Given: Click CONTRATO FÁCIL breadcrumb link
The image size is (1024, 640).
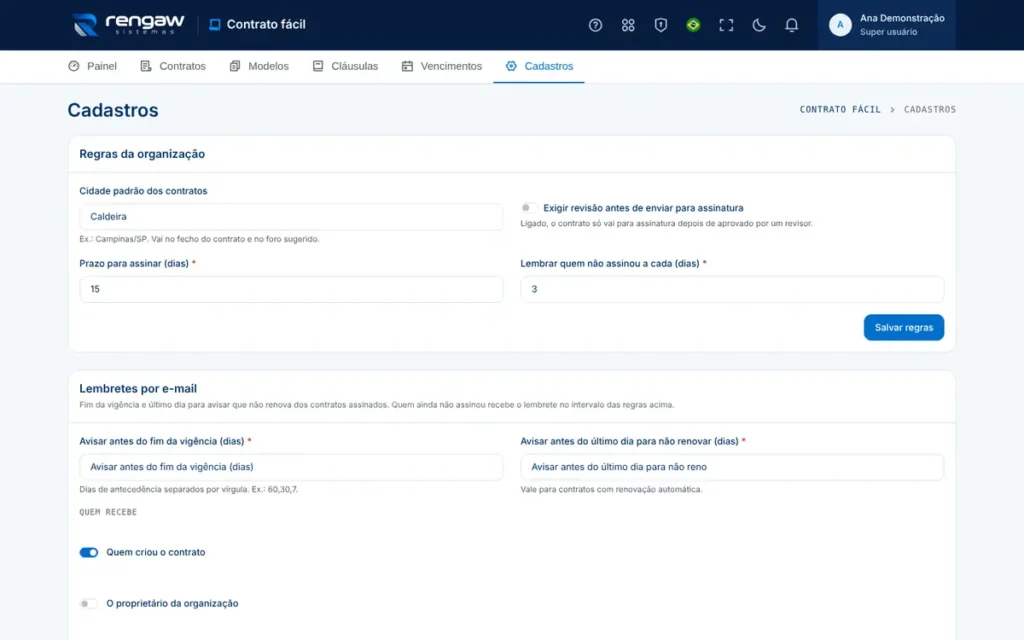Looking at the screenshot, I should click(840, 110).
